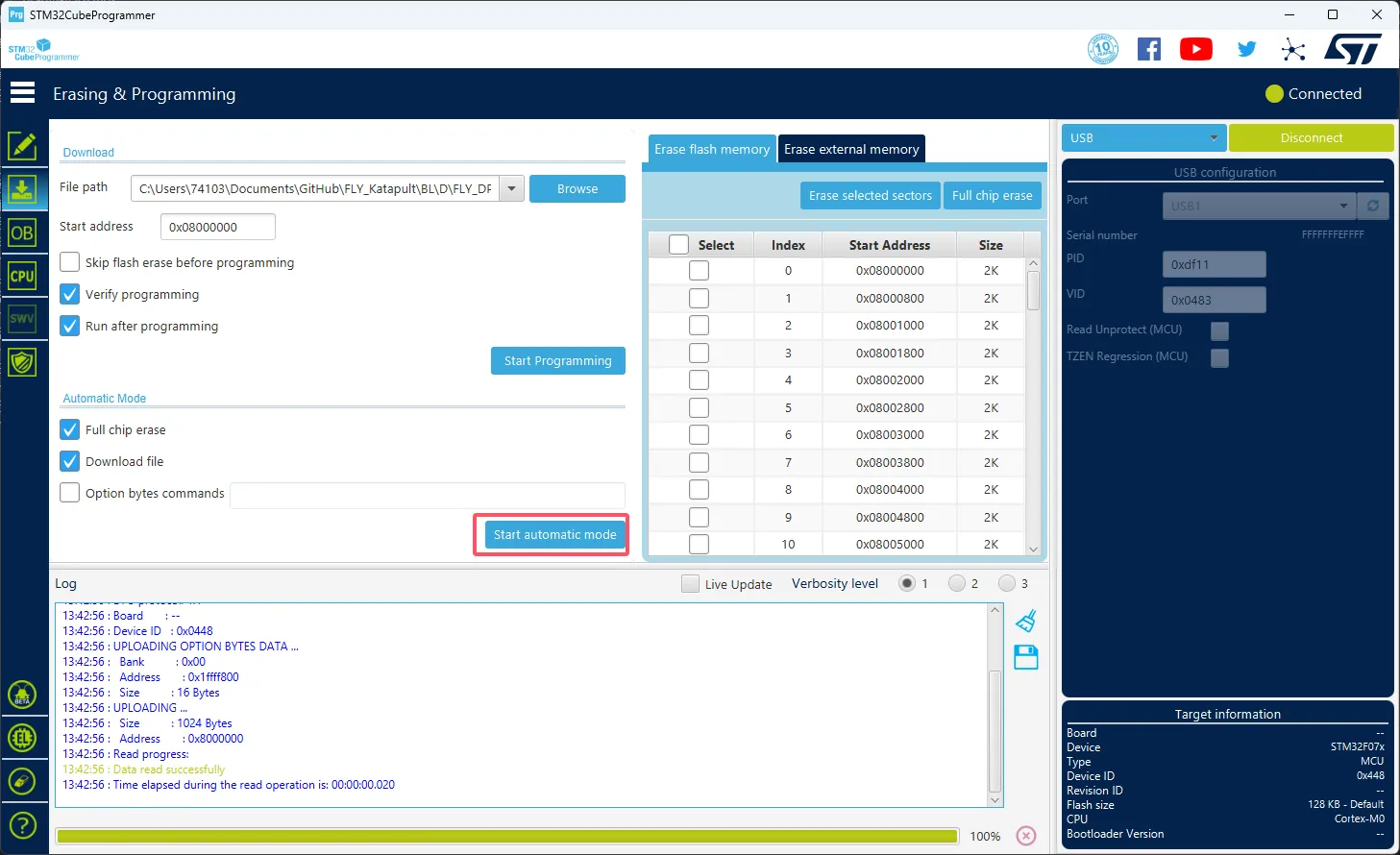The width and height of the screenshot is (1400, 855).
Task: Open the help question mark icon
Action: point(22,824)
